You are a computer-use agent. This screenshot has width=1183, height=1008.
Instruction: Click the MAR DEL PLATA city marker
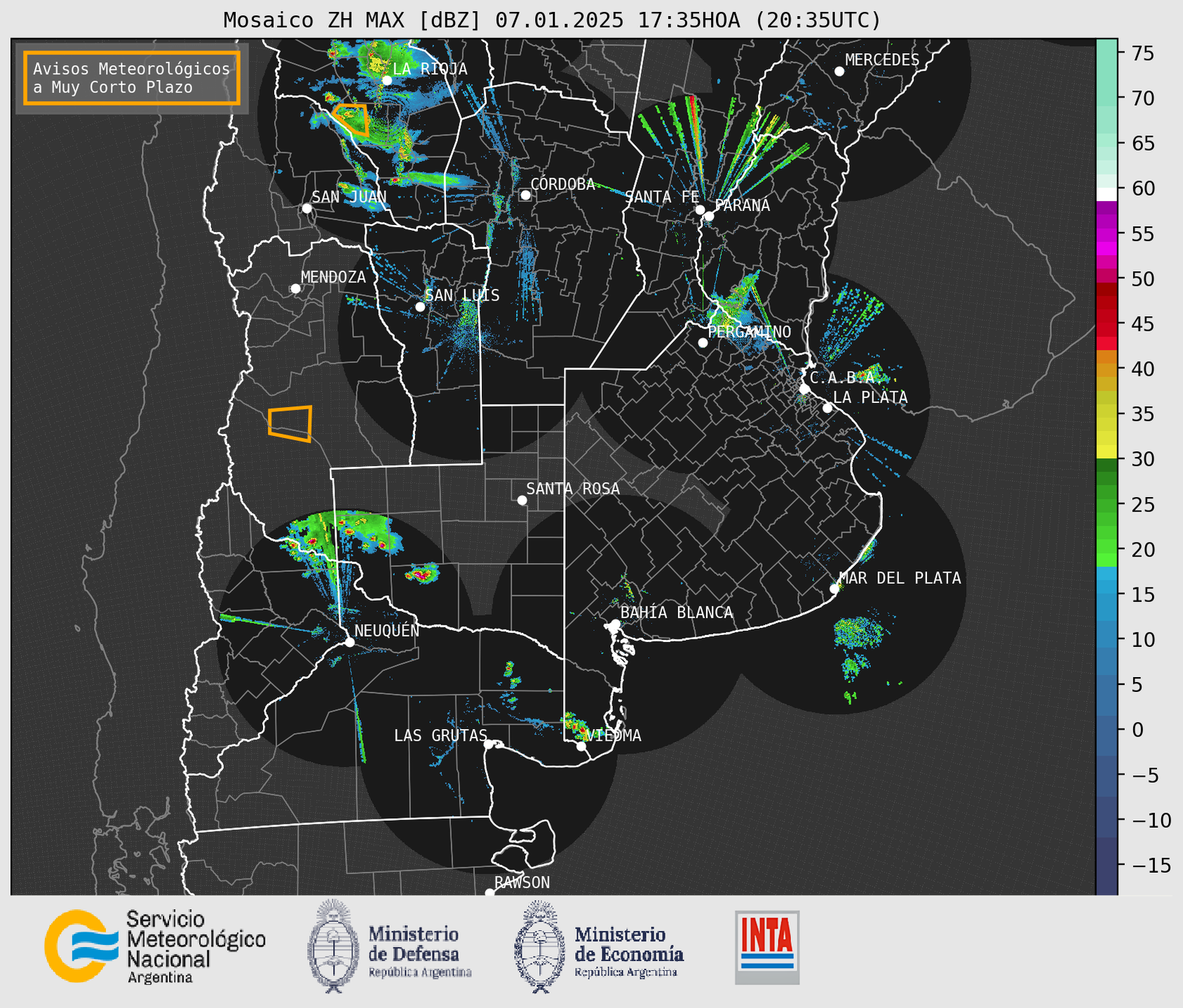tap(834, 589)
